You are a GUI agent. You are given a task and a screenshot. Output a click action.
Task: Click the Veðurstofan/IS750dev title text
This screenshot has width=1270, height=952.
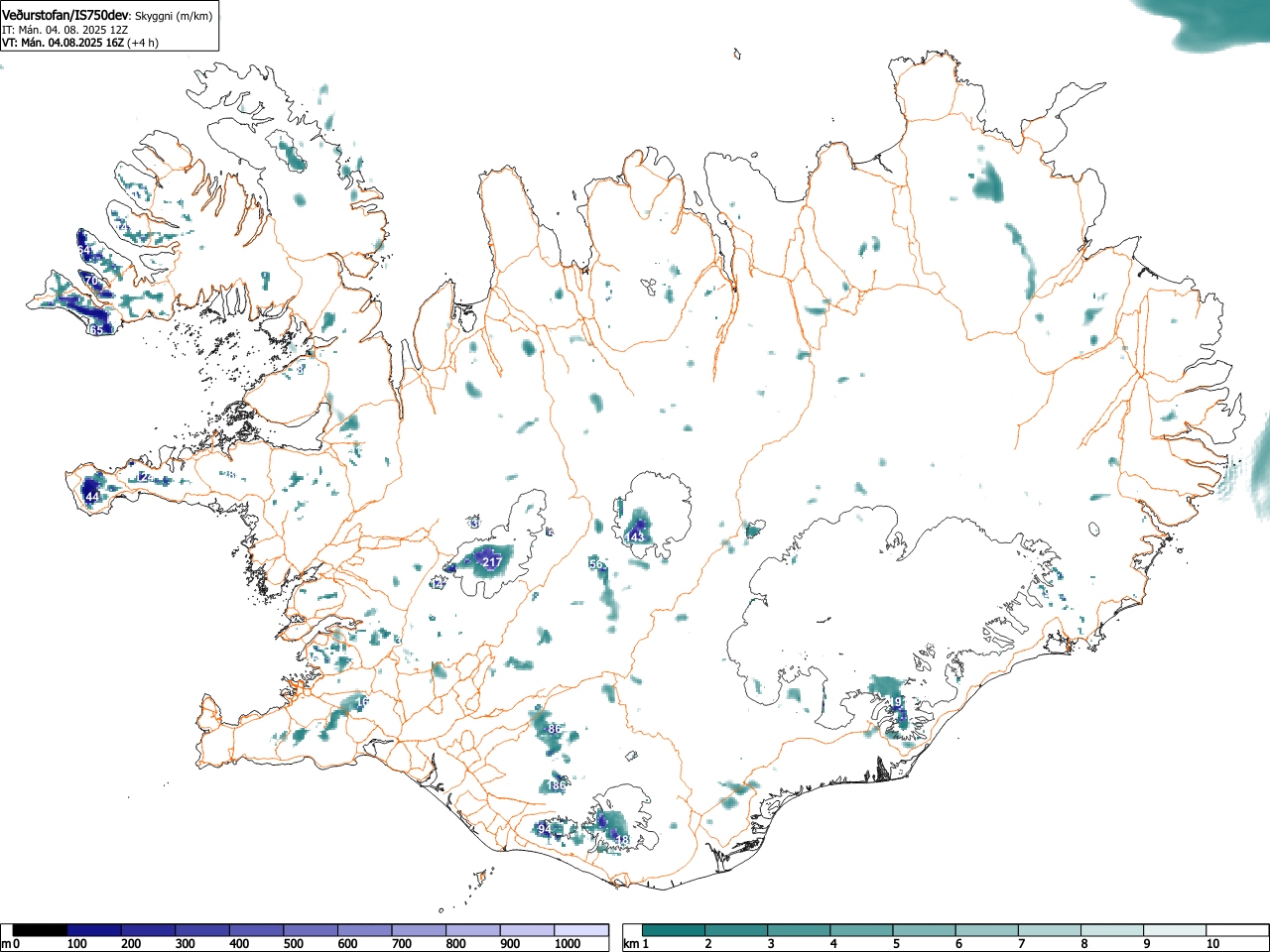[65, 15]
